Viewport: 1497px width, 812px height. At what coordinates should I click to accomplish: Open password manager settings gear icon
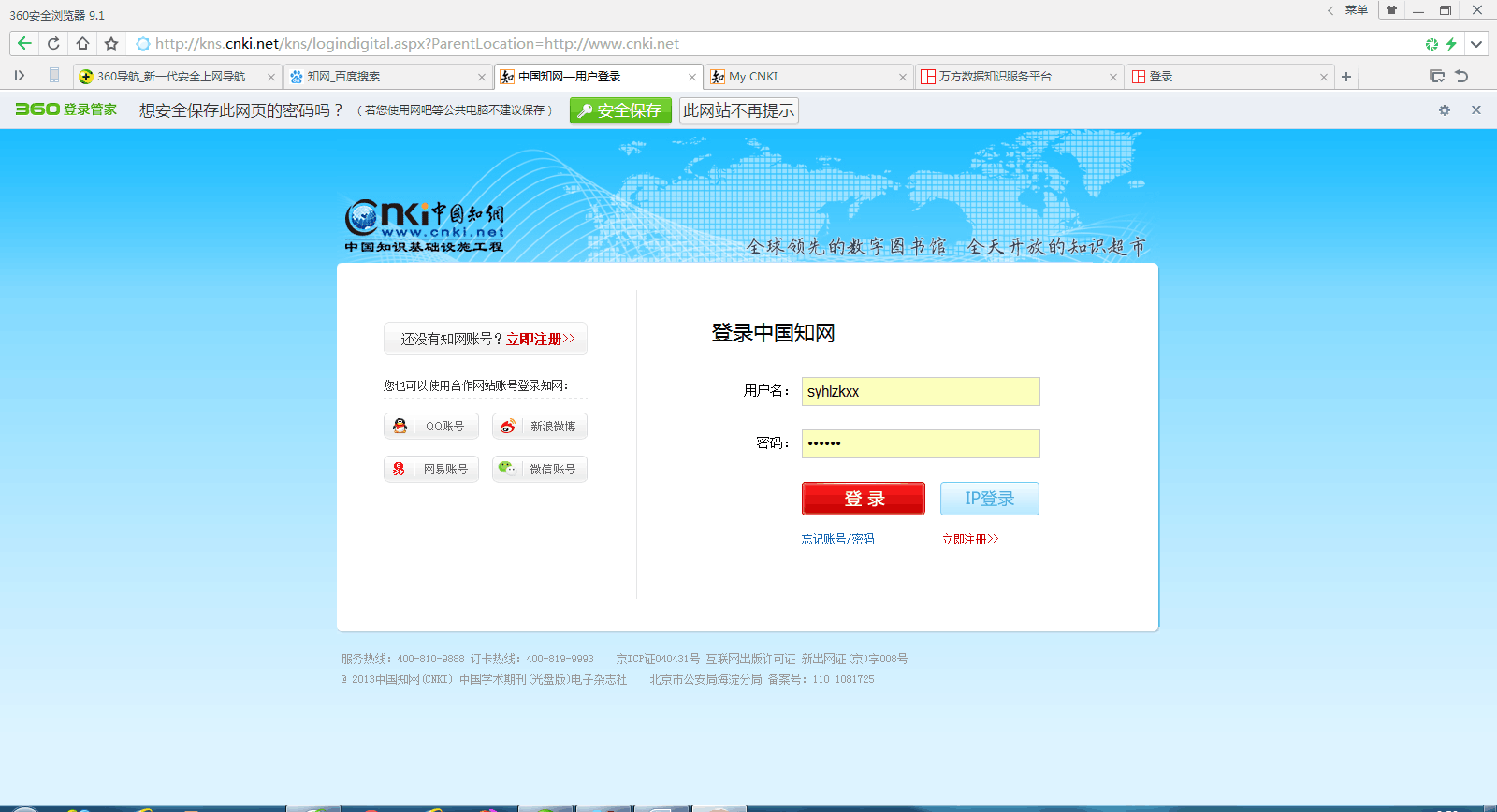coord(1445,110)
